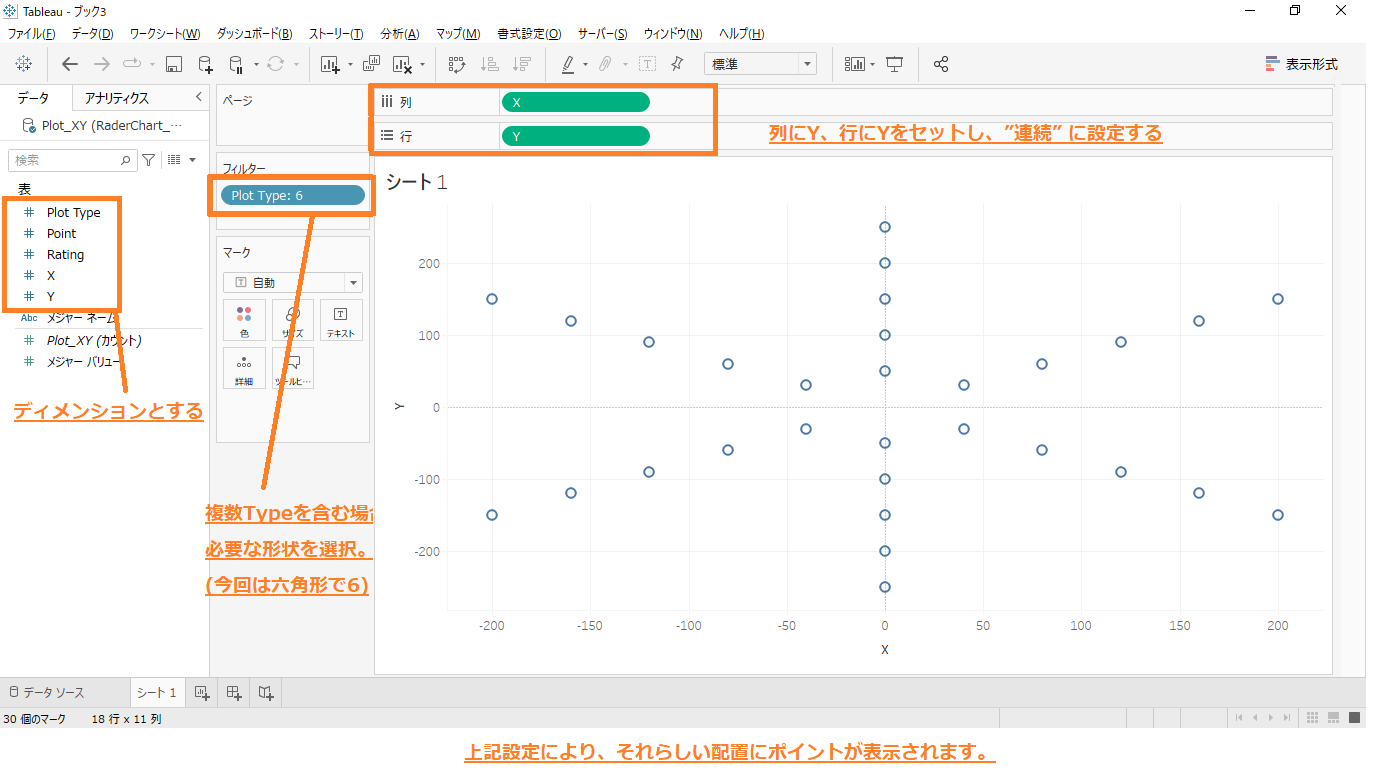Click the share workbook icon
Image resolution: width=1380 pixels, height=782 pixels.
(x=940, y=64)
